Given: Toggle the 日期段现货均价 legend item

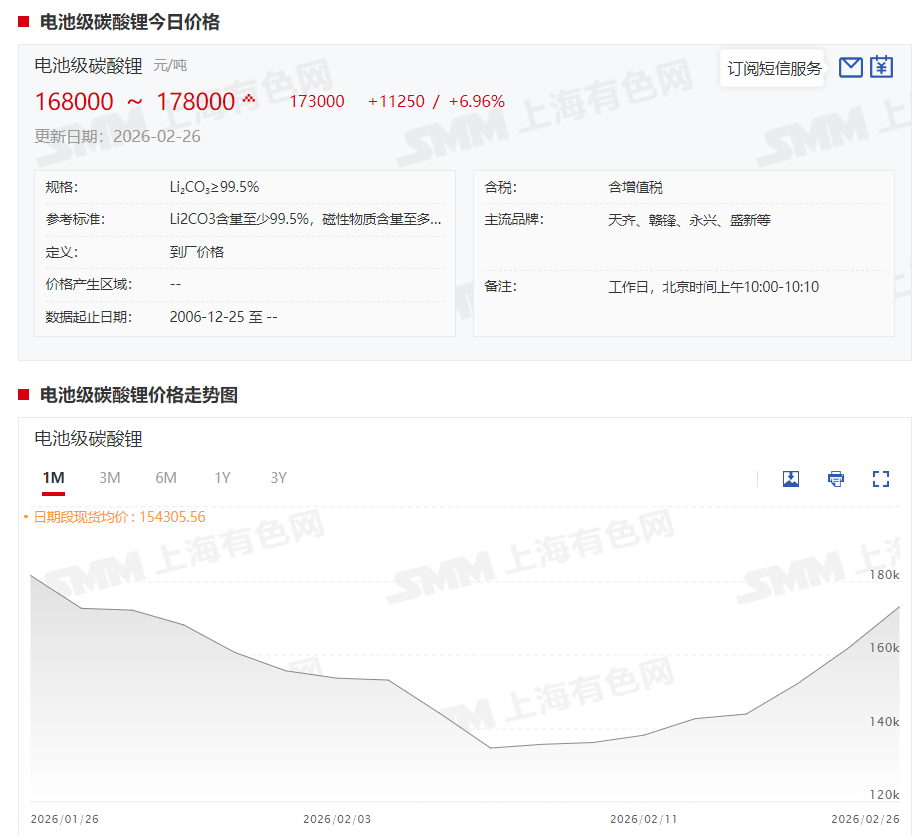Looking at the screenshot, I should click(118, 517).
